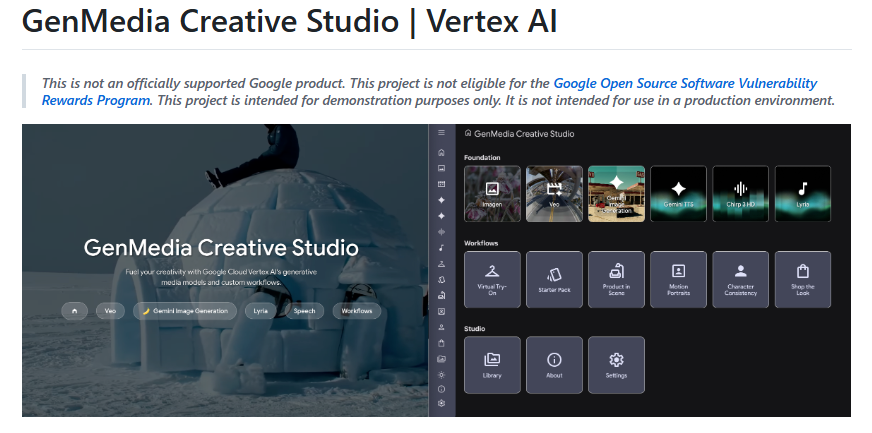Click the 'Foundation' section label
This screenshot has height=433, width=872.
point(482,158)
